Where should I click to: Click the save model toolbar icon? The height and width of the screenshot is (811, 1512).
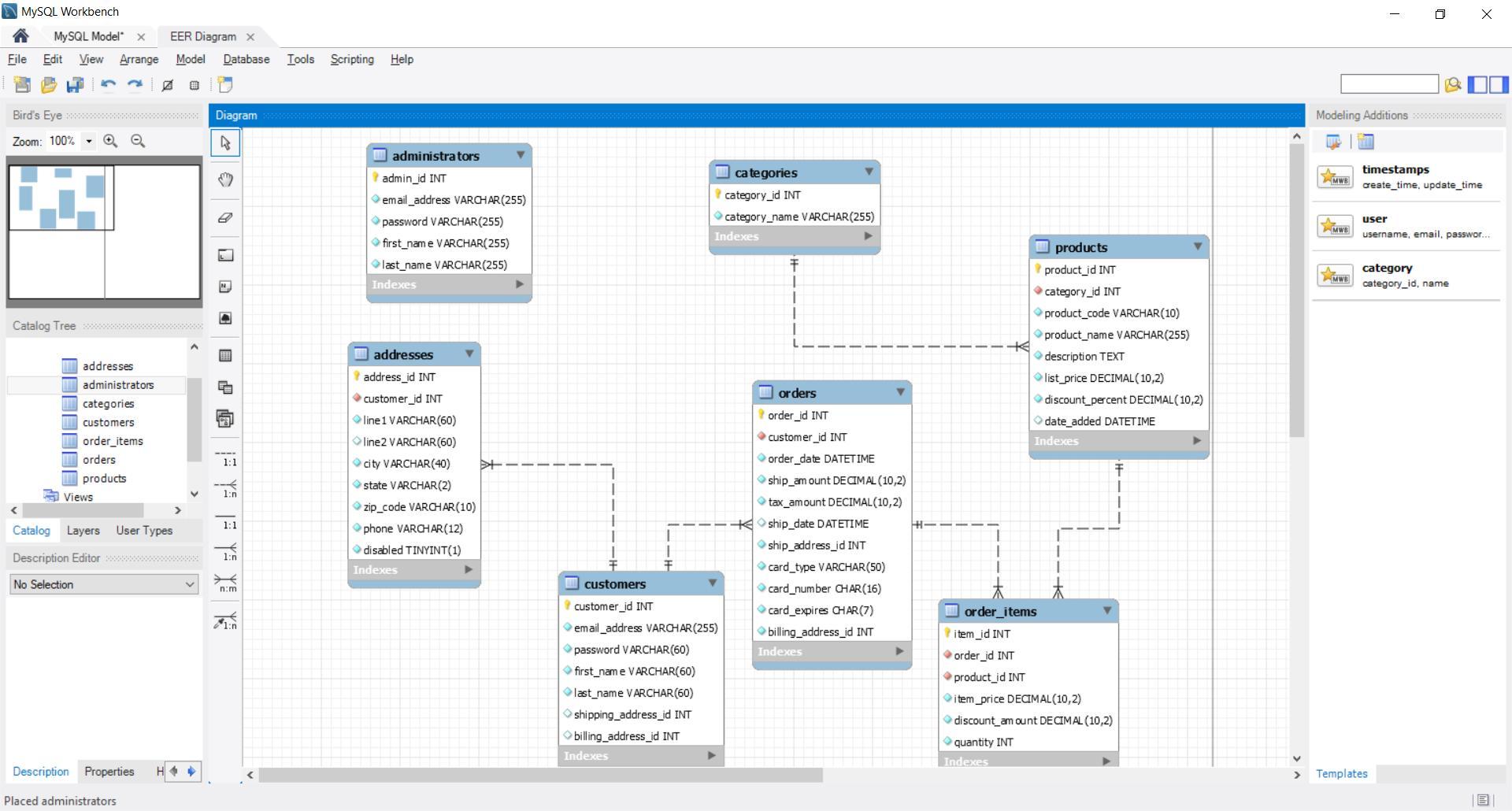(75, 85)
